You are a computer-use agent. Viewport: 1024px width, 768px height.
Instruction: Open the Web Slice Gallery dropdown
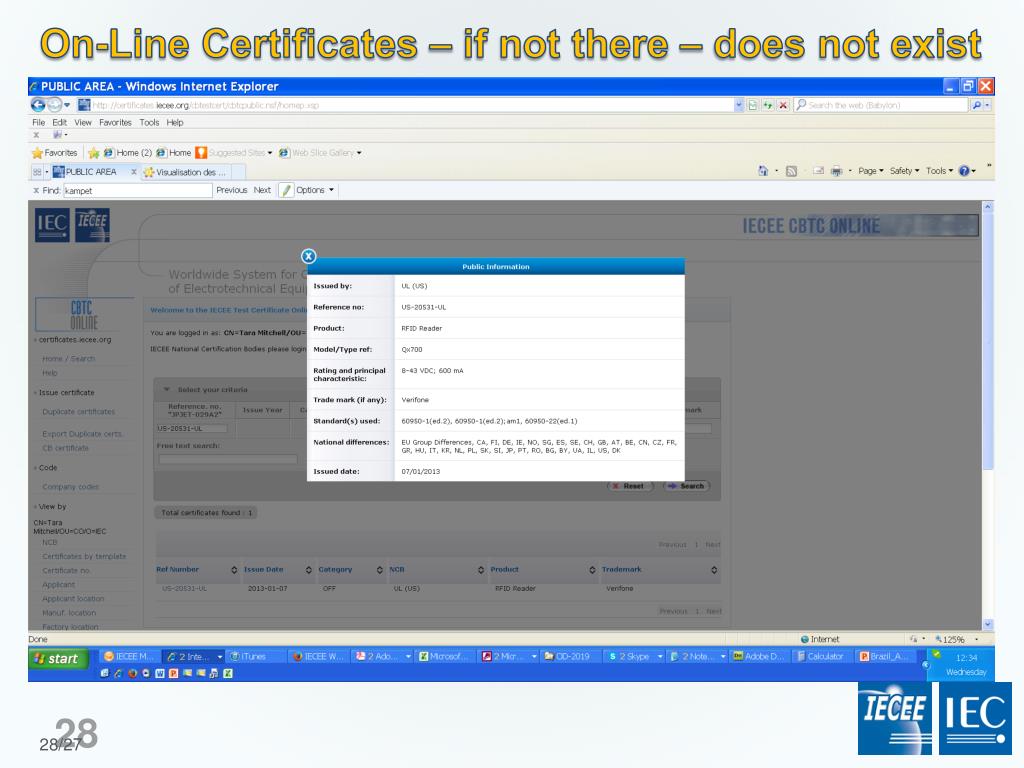point(320,153)
